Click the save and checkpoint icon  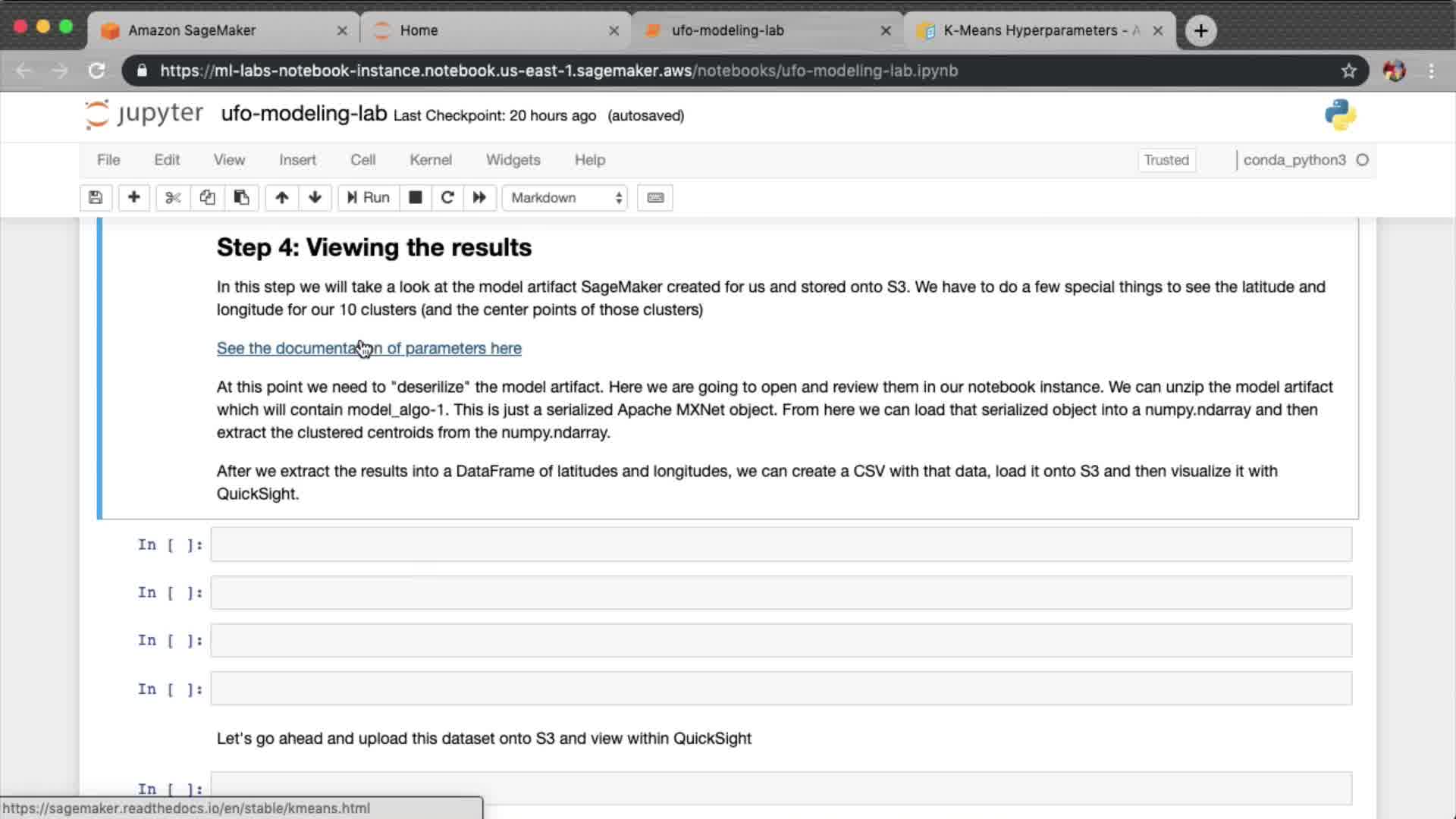(x=96, y=198)
